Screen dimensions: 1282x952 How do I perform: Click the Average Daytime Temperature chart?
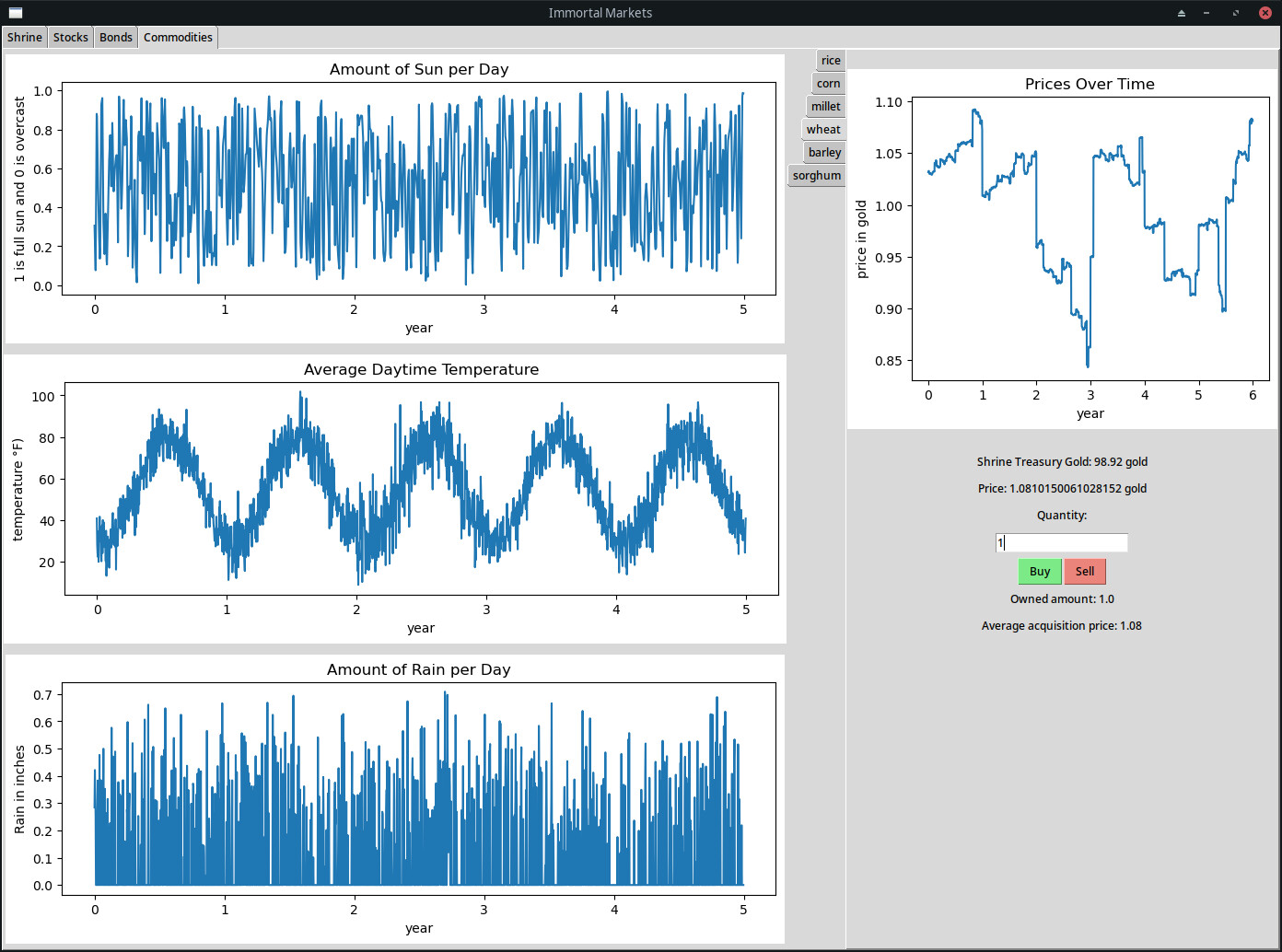coord(421,489)
